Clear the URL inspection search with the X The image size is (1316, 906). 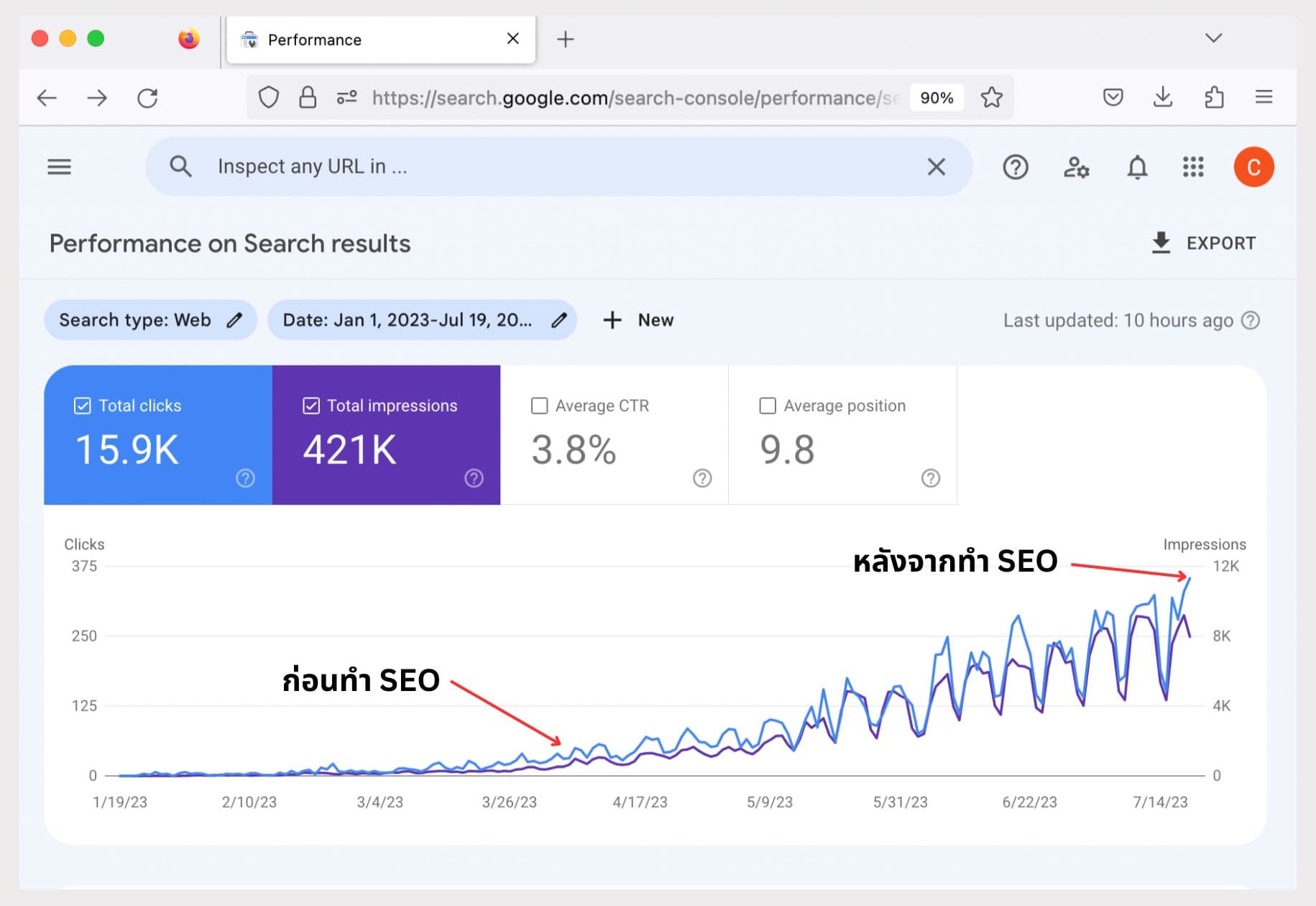936,167
